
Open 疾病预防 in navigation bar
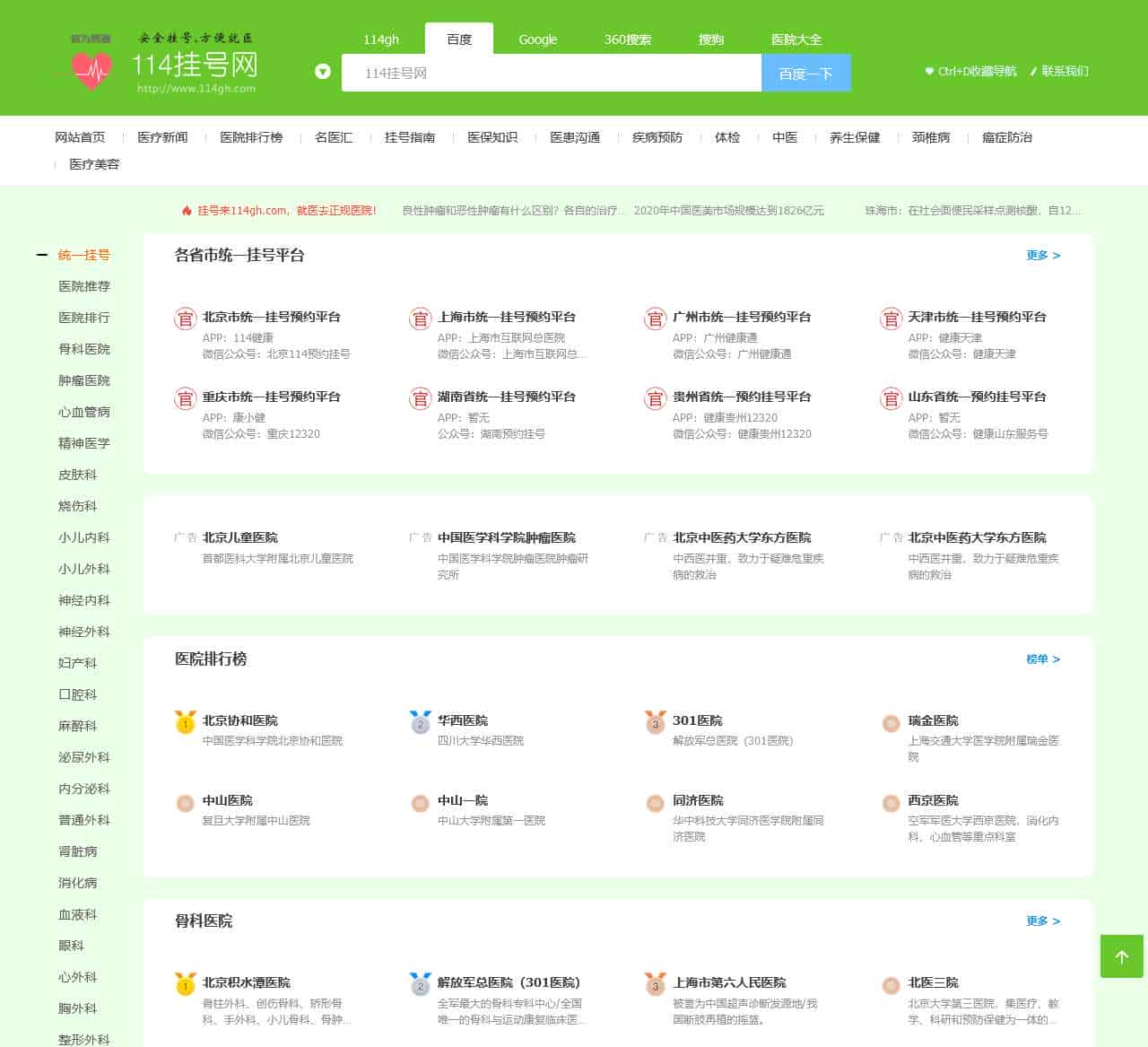tap(657, 137)
